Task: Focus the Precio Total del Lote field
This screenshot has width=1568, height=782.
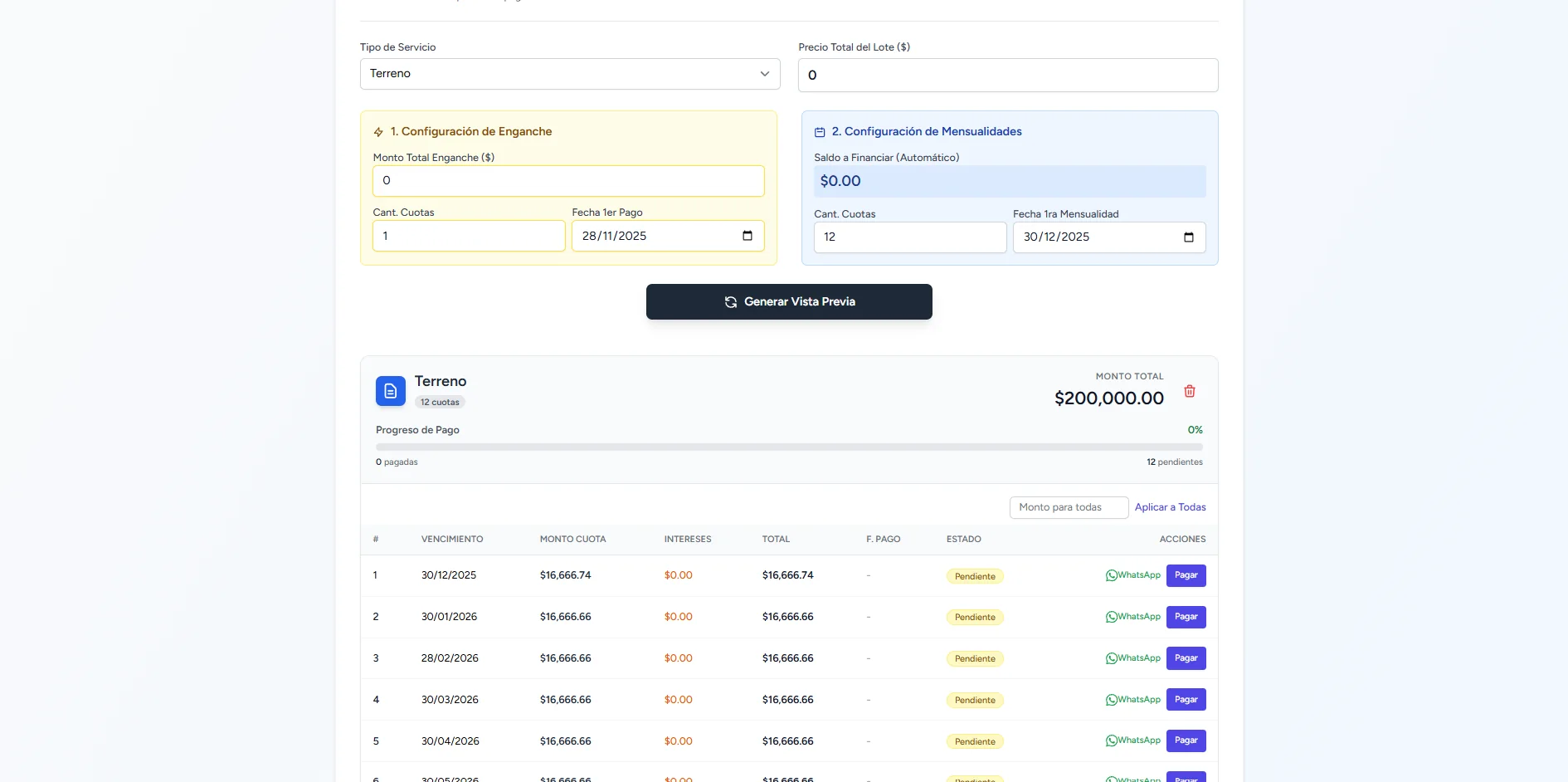Action: click(x=1008, y=75)
